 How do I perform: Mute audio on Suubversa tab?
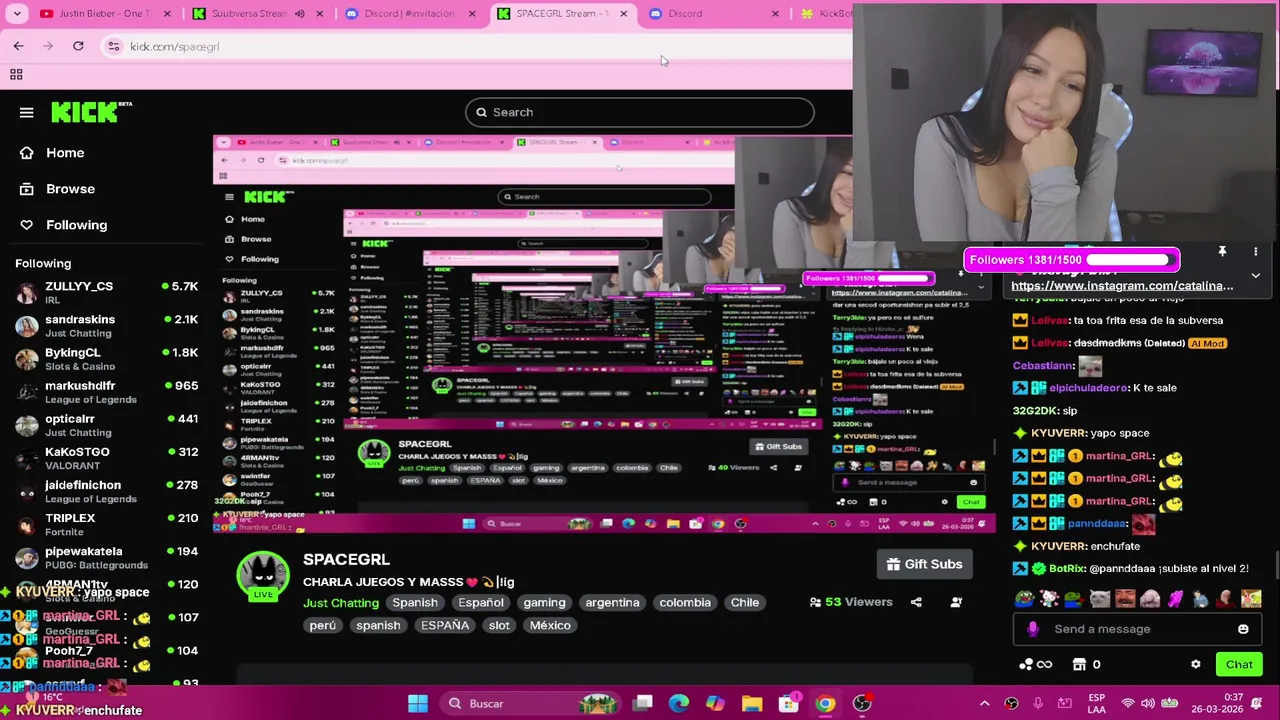[x=299, y=14]
